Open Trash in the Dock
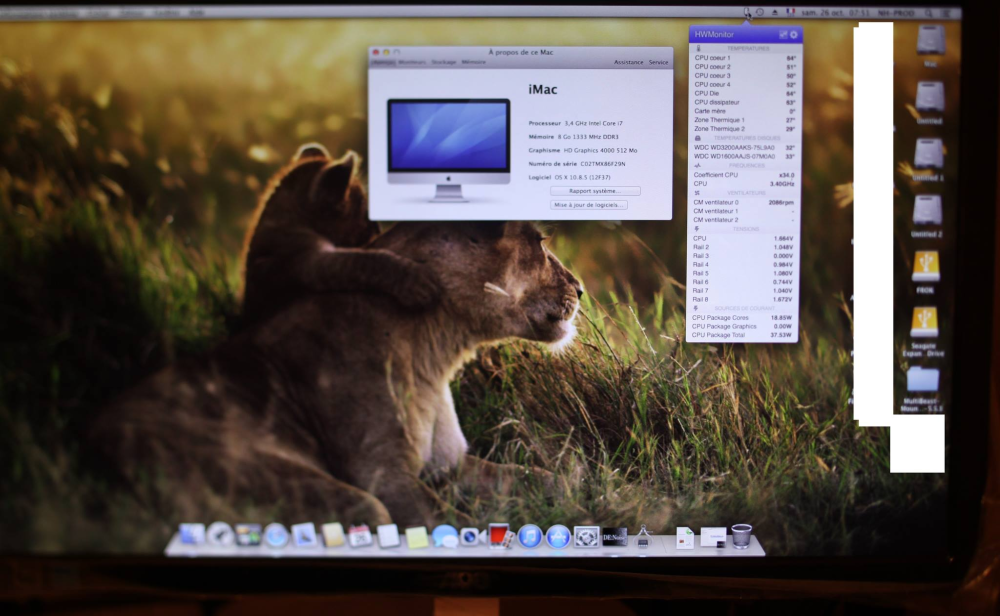The width and height of the screenshot is (1000, 616). [741, 536]
